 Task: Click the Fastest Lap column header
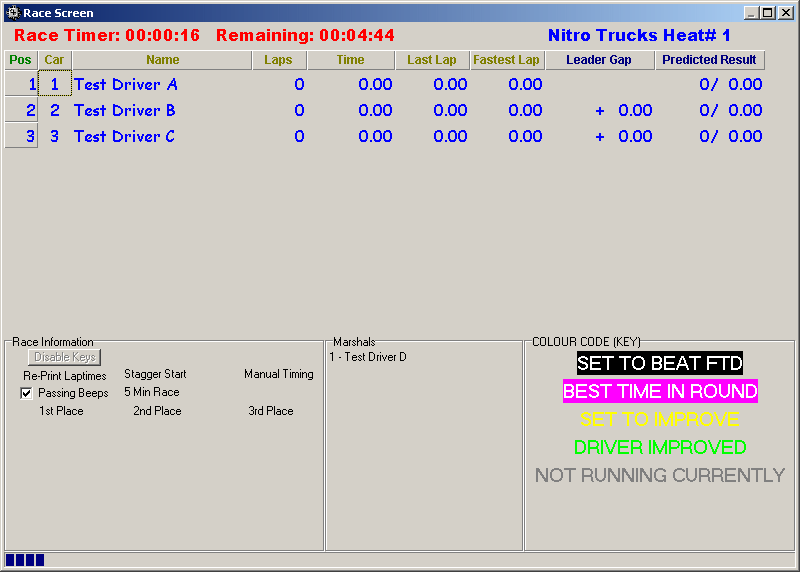[506, 60]
